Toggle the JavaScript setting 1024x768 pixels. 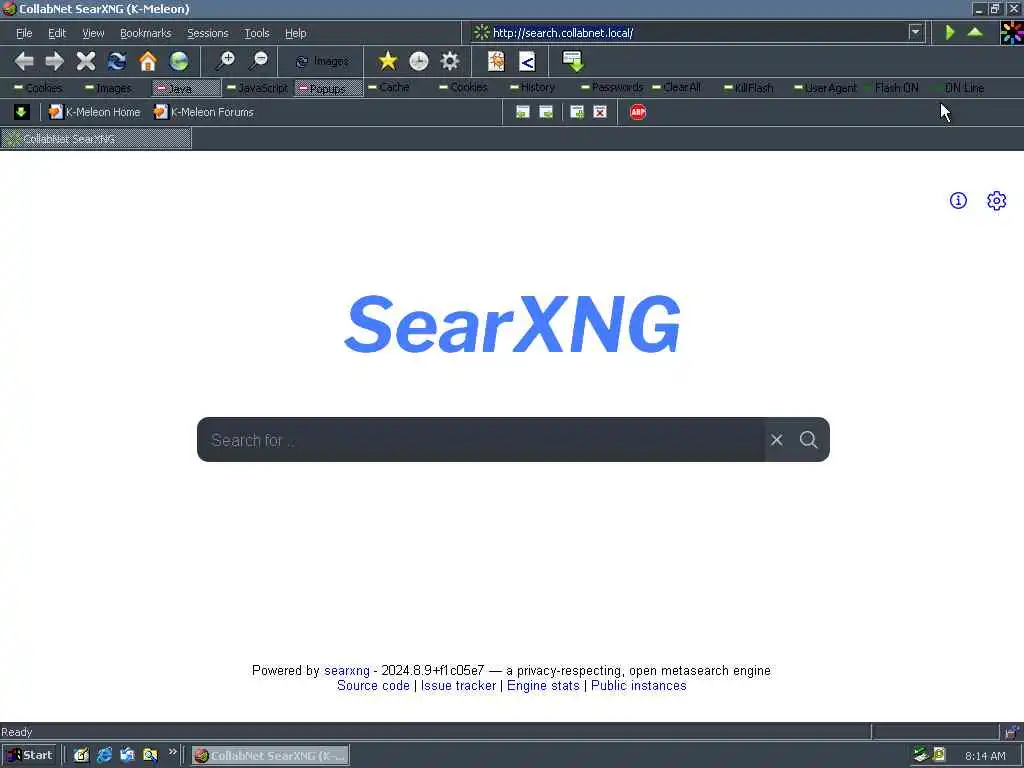coord(257,88)
